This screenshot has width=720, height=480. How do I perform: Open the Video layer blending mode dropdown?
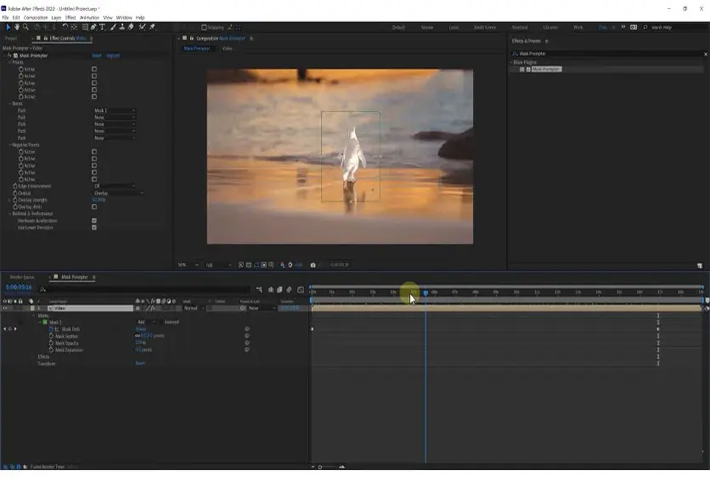194,308
